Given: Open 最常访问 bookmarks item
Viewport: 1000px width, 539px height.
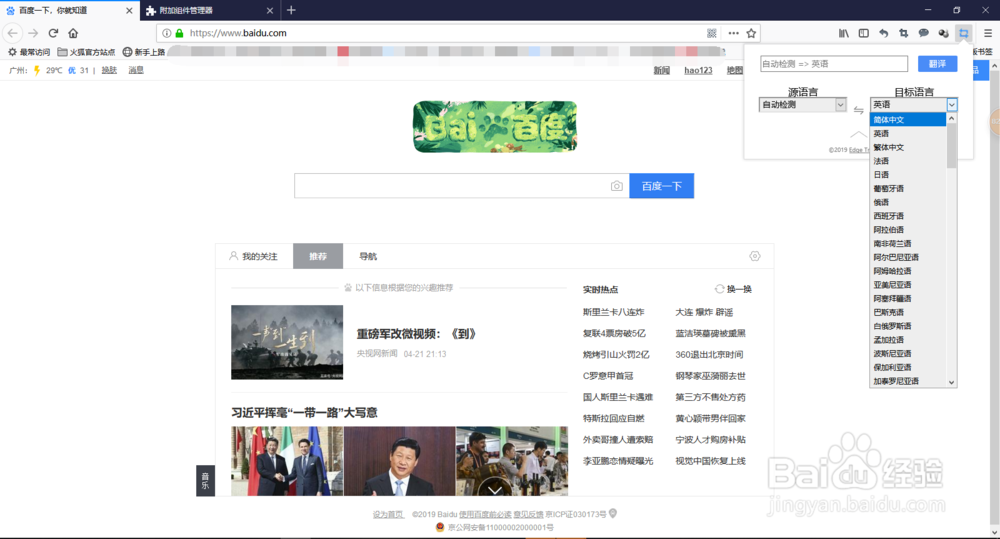Looking at the screenshot, I should (x=29, y=52).
